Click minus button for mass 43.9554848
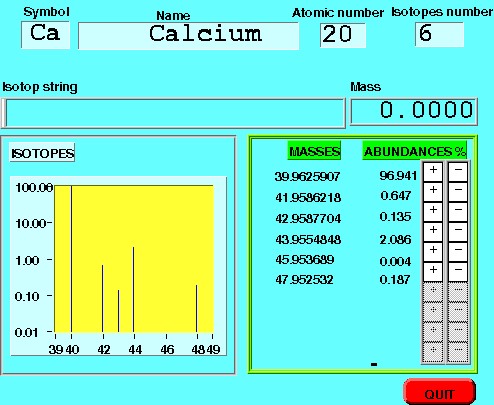Image resolution: width=494 pixels, height=405 pixels. (458, 231)
